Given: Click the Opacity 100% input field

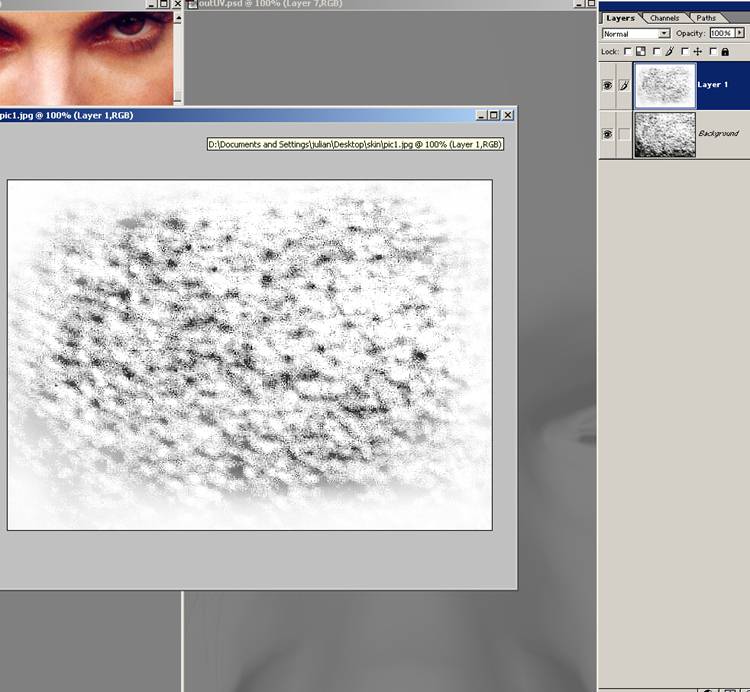Looking at the screenshot, I should coord(721,34).
